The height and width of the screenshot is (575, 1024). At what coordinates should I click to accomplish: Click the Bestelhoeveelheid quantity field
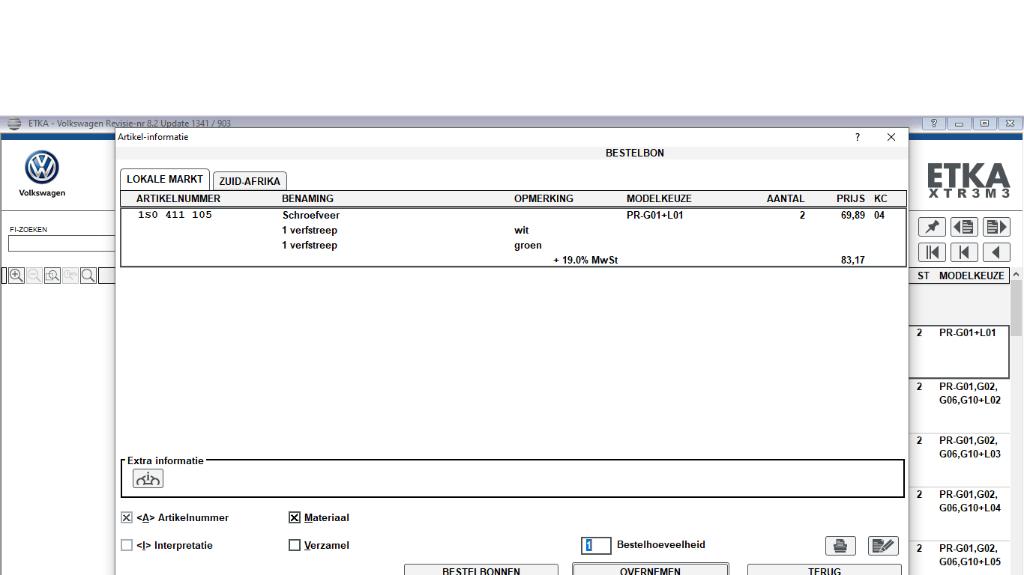click(x=596, y=545)
